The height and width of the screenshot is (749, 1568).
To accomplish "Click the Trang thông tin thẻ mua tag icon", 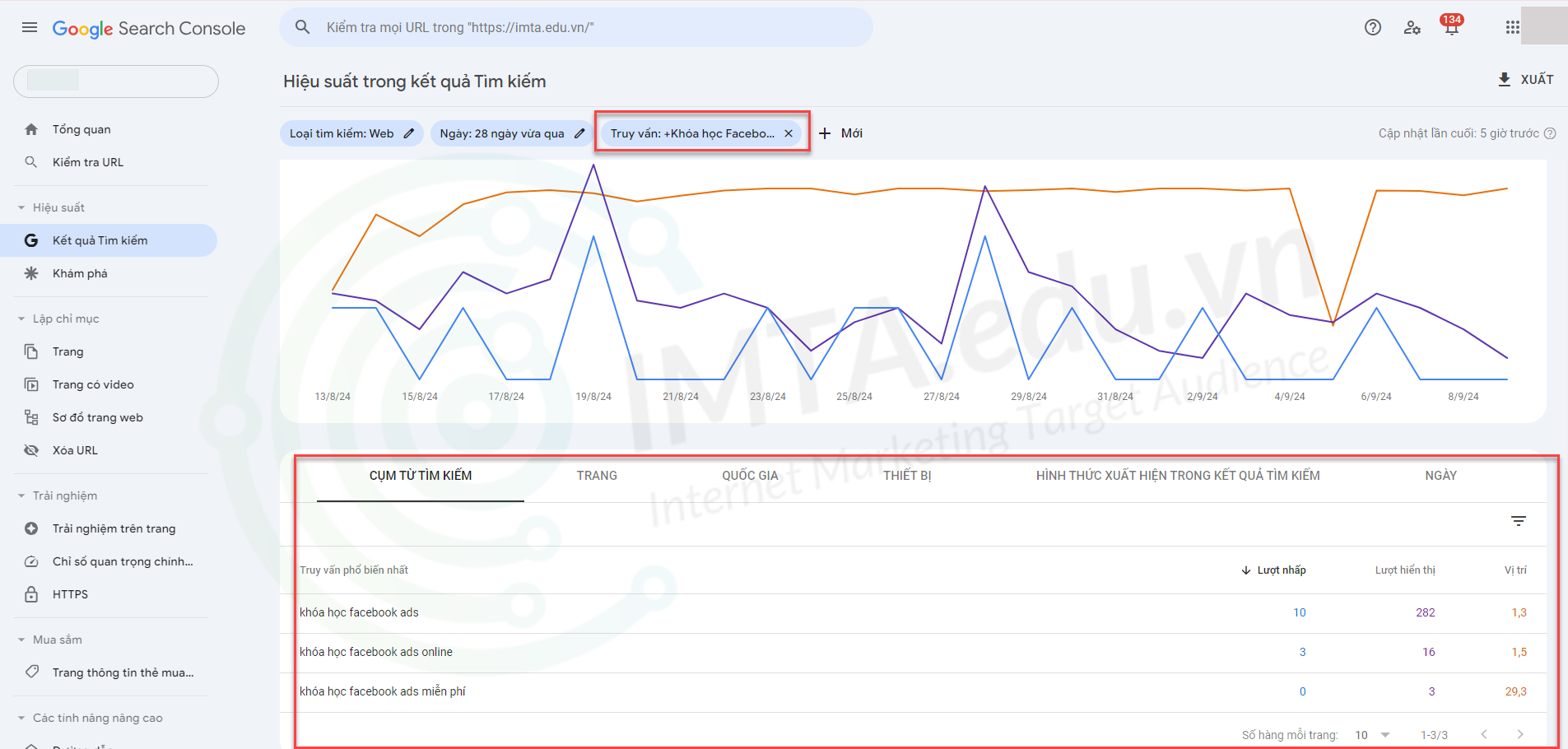I will tap(31, 672).
